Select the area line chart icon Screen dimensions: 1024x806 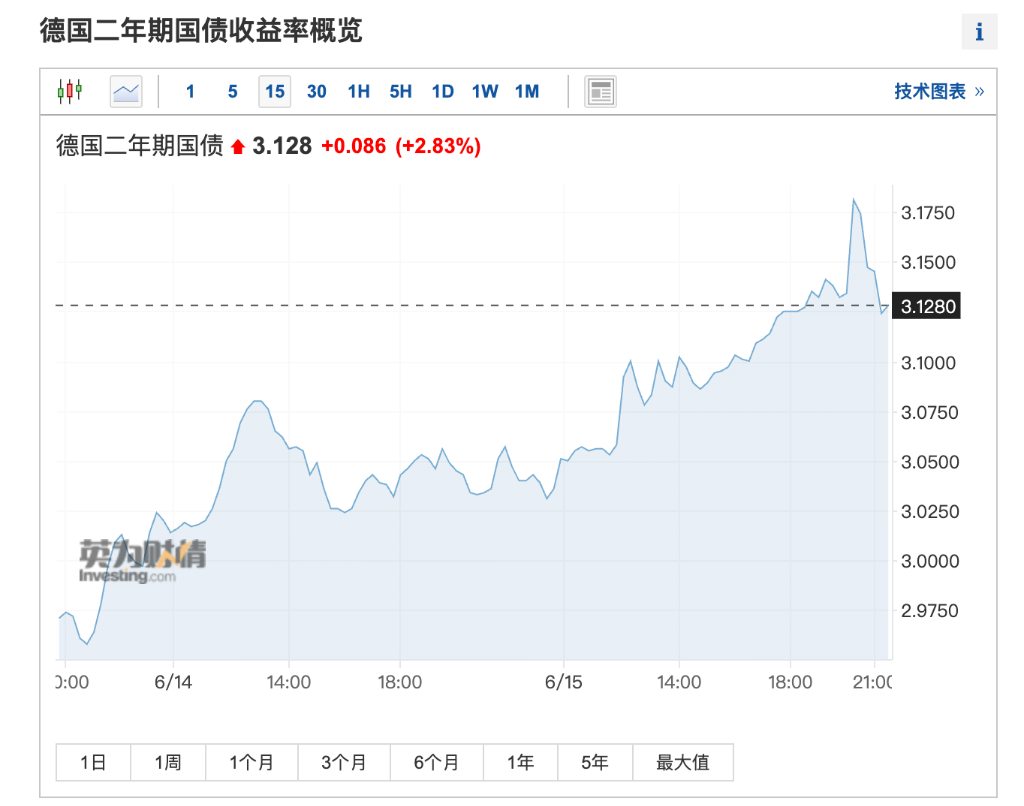click(x=125, y=91)
